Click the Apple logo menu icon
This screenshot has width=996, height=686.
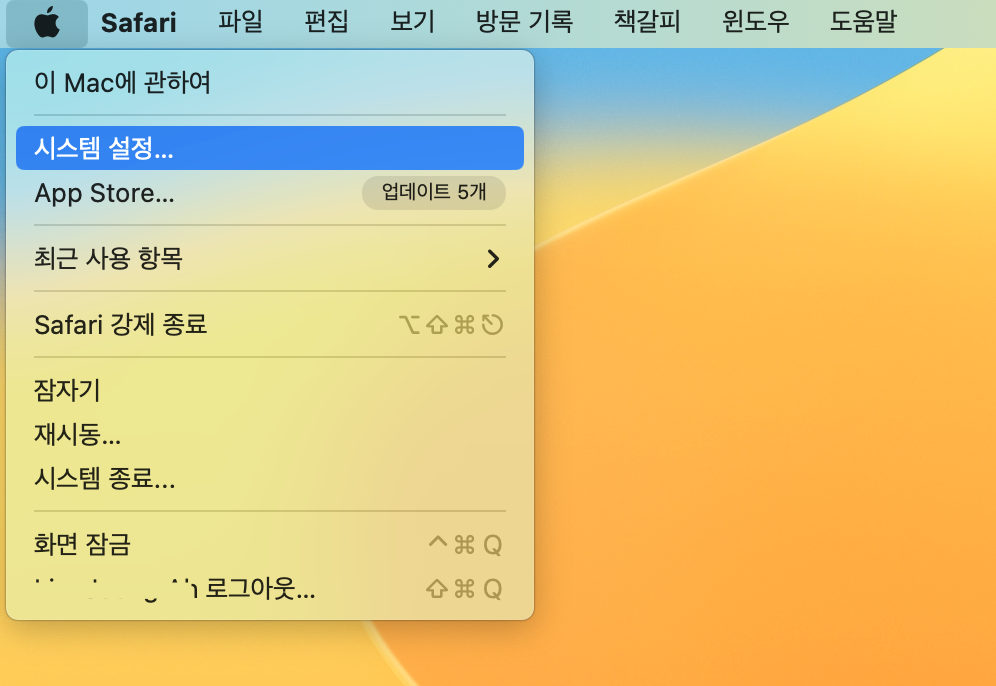point(47,23)
